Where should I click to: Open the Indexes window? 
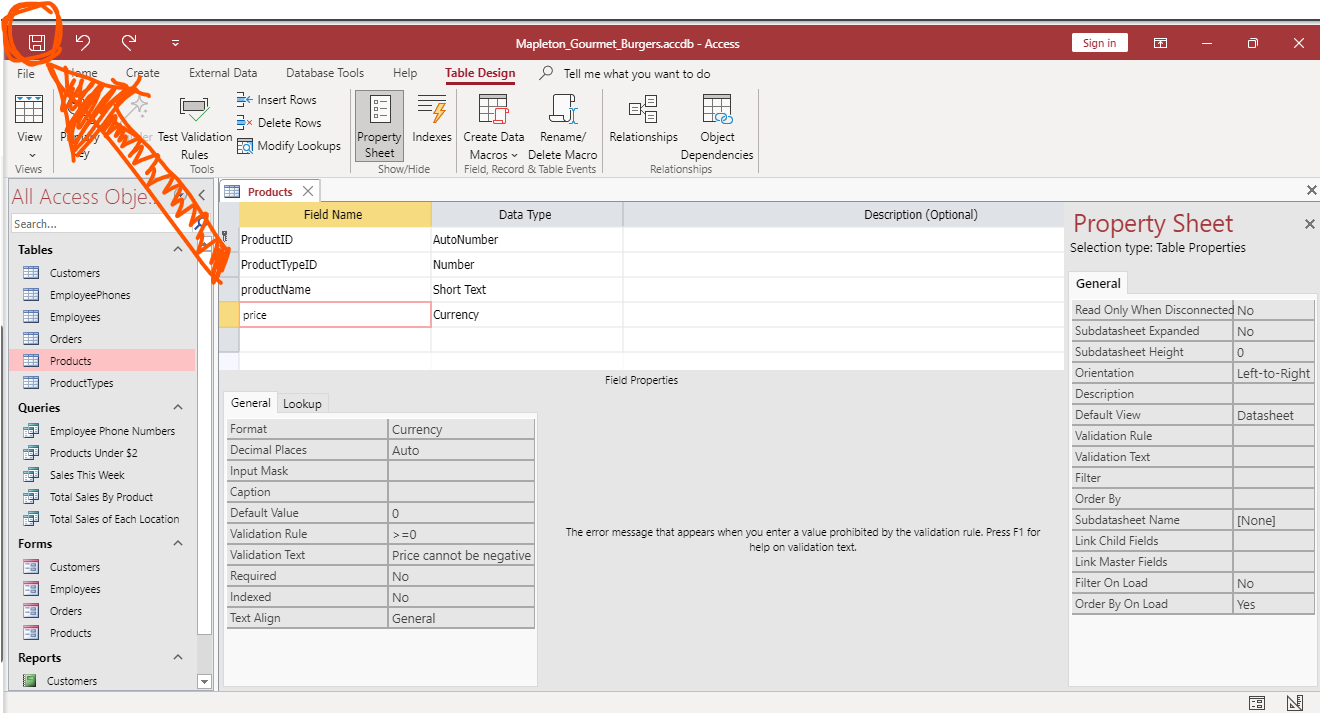click(432, 120)
